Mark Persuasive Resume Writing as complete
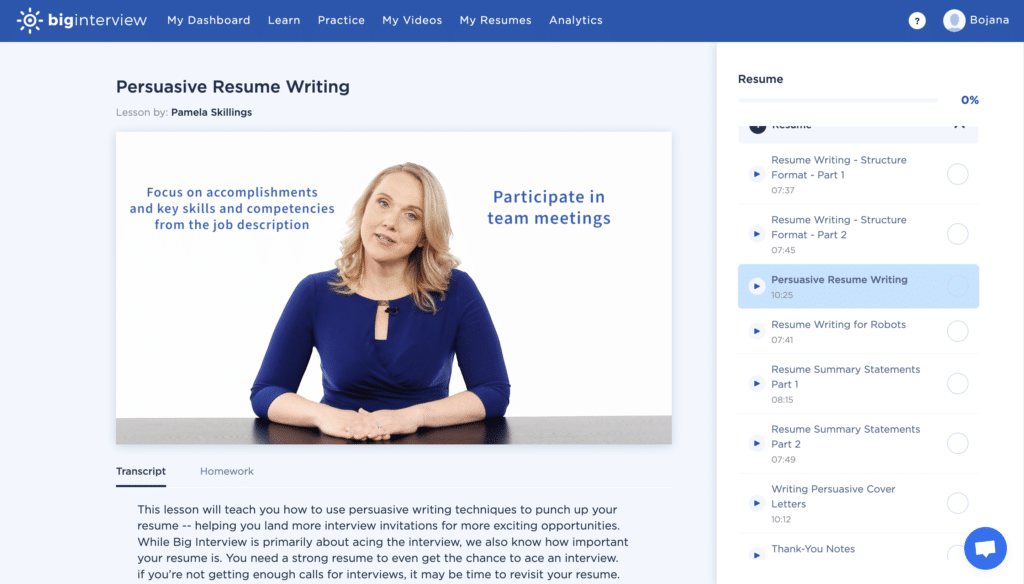This screenshot has height=584, width=1024. (957, 286)
